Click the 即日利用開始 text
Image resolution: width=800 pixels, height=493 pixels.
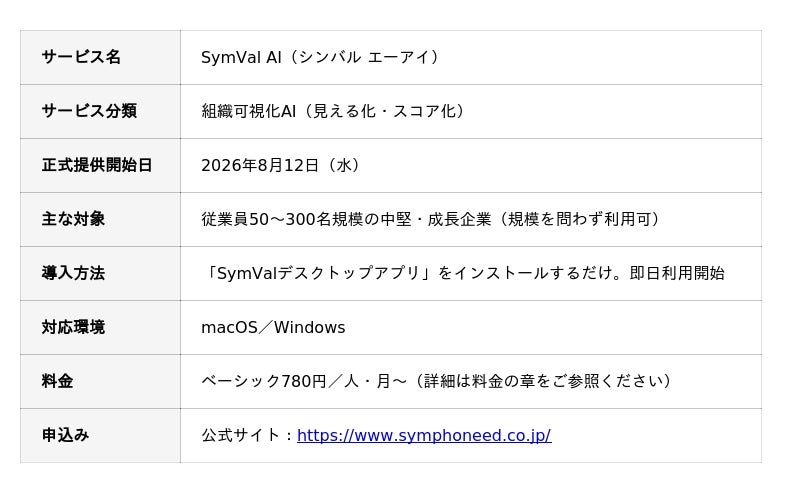point(677,273)
